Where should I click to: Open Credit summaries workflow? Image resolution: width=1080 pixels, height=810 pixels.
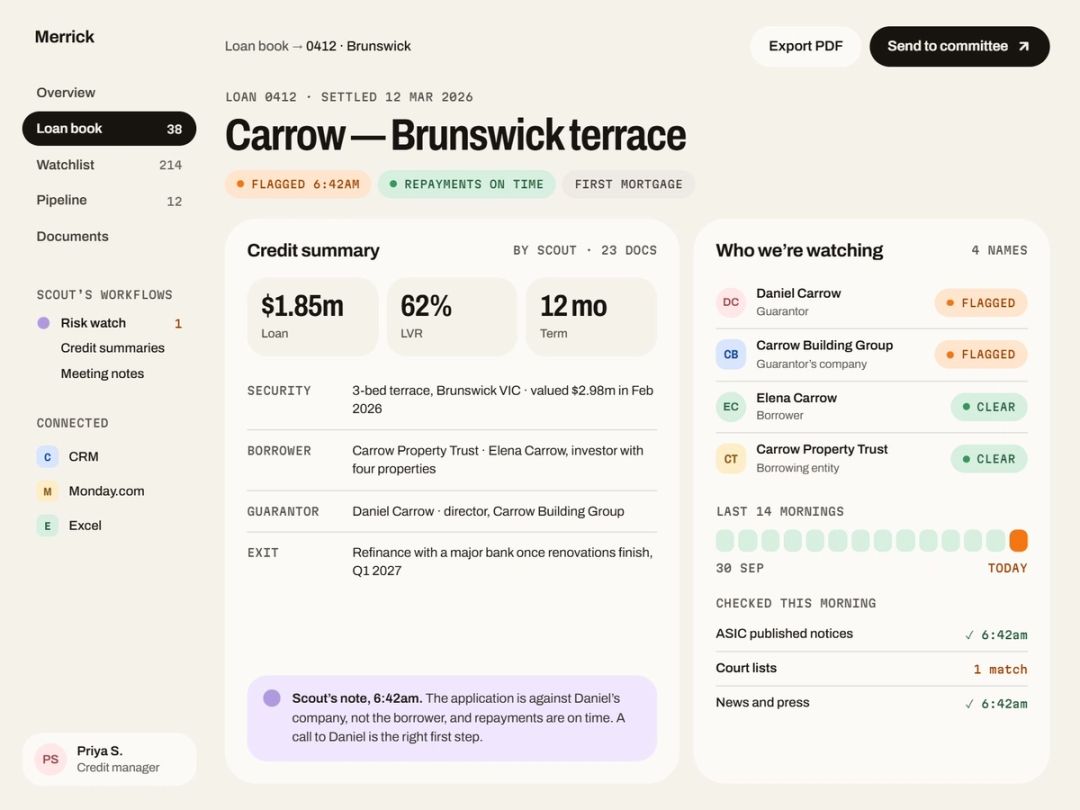(x=112, y=348)
